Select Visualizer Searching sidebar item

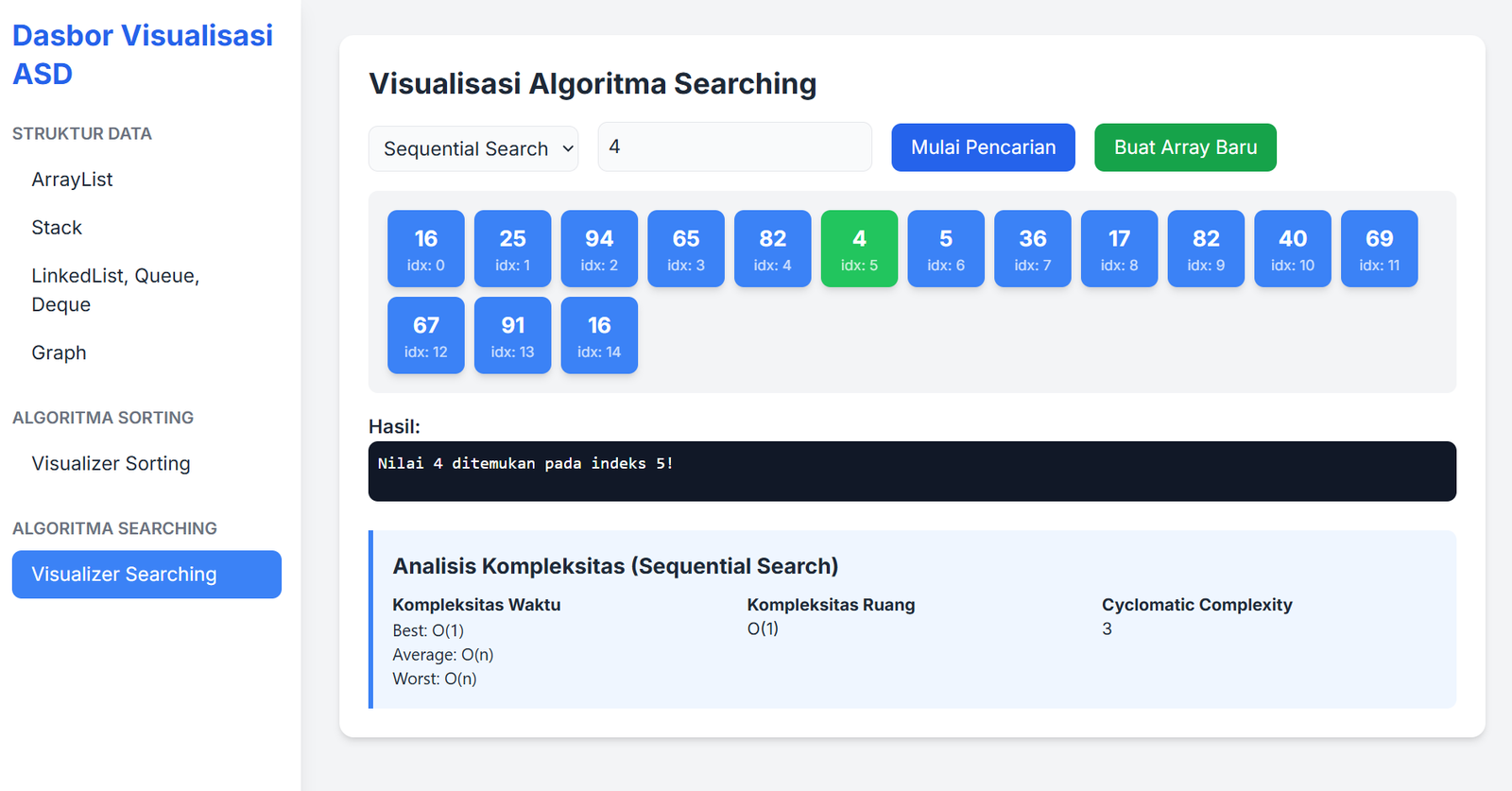click(146, 575)
